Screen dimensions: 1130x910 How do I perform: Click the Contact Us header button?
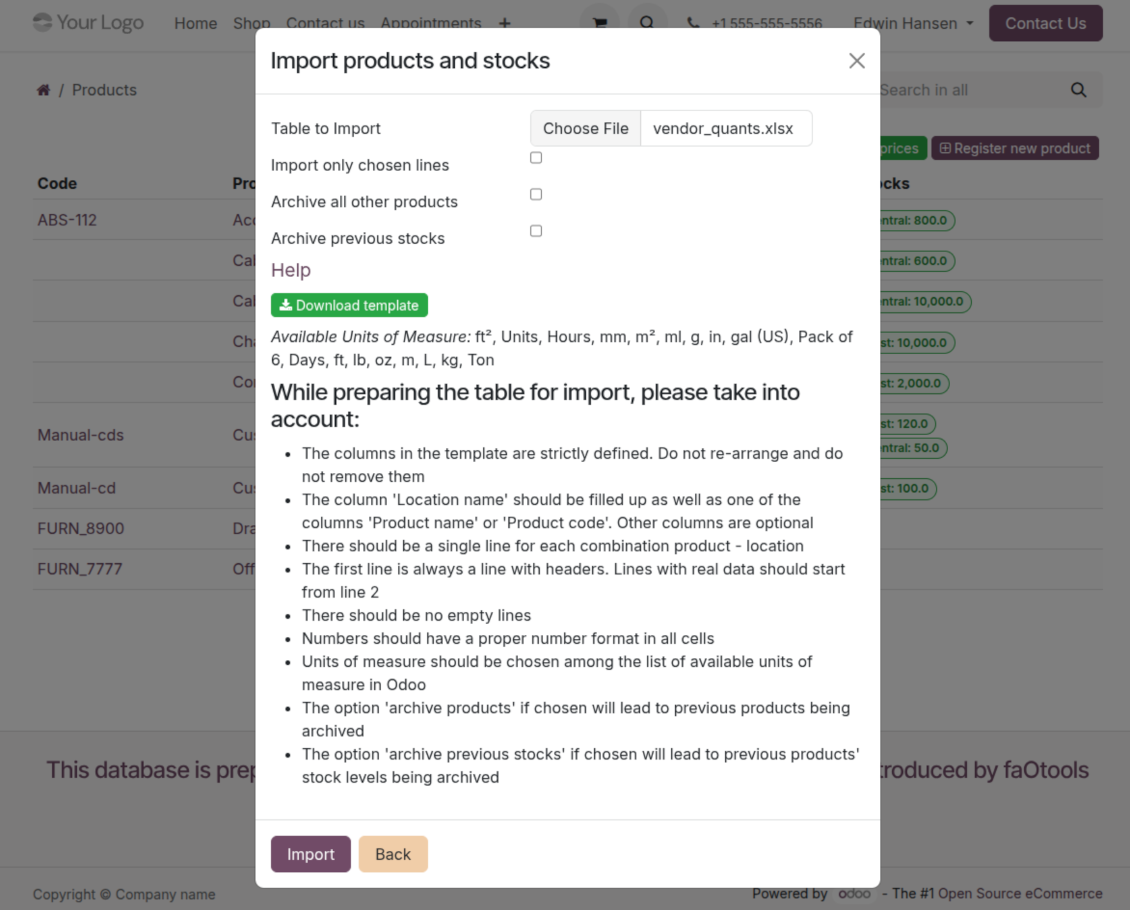coord(1045,23)
